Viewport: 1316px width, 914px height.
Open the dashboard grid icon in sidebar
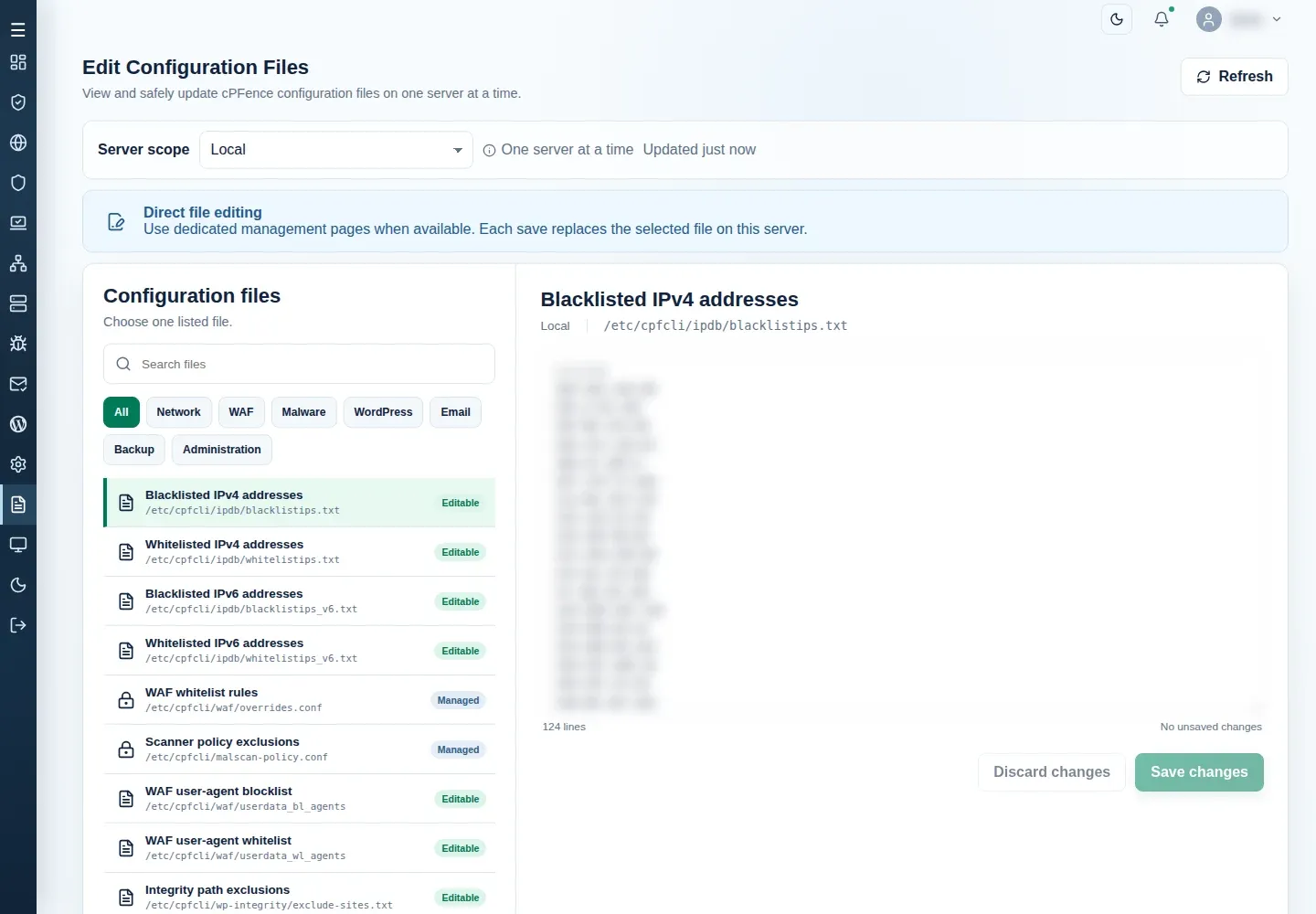click(17, 62)
